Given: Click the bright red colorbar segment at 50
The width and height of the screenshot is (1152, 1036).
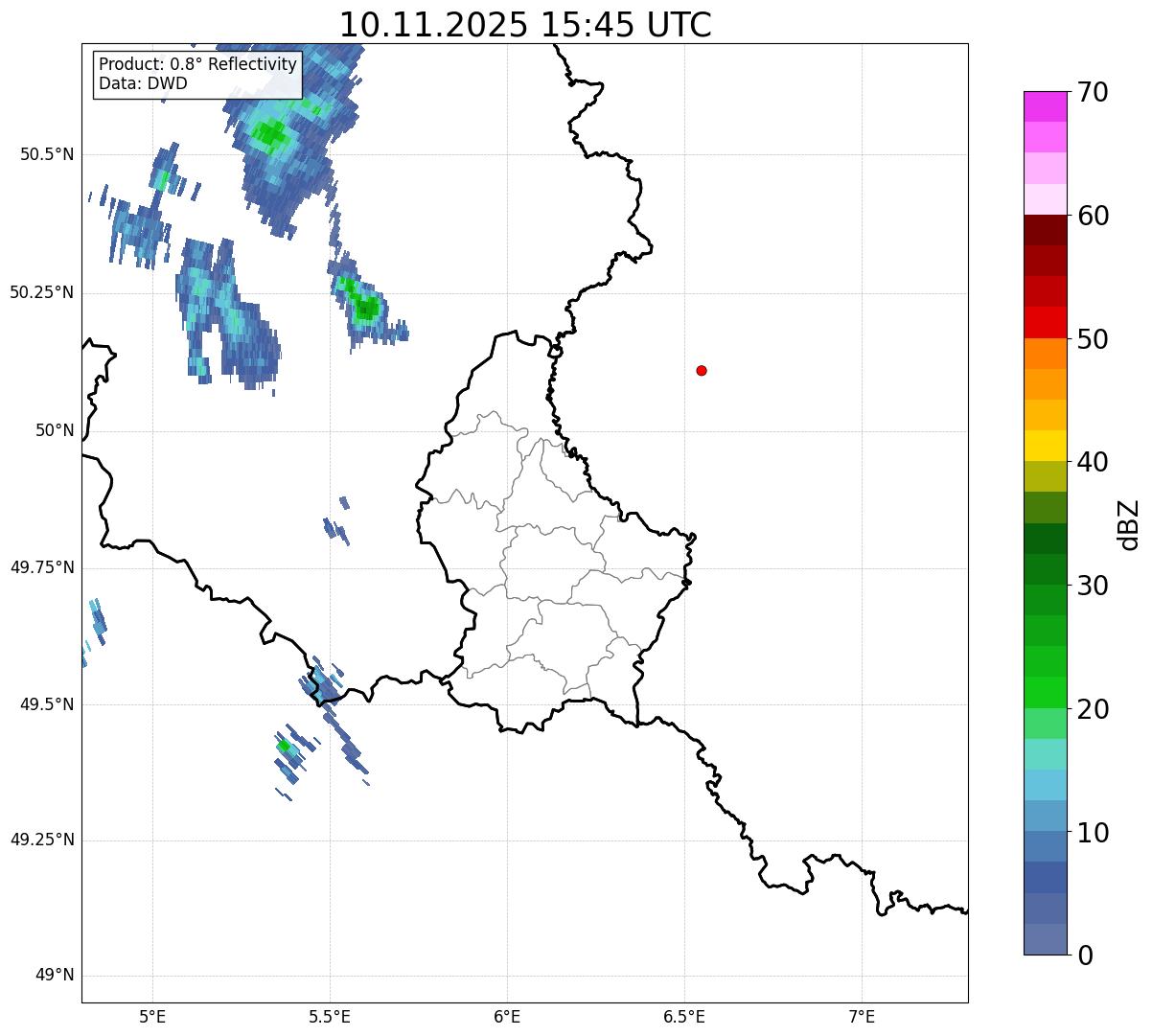Looking at the screenshot, I should [x=1045, y=323].
